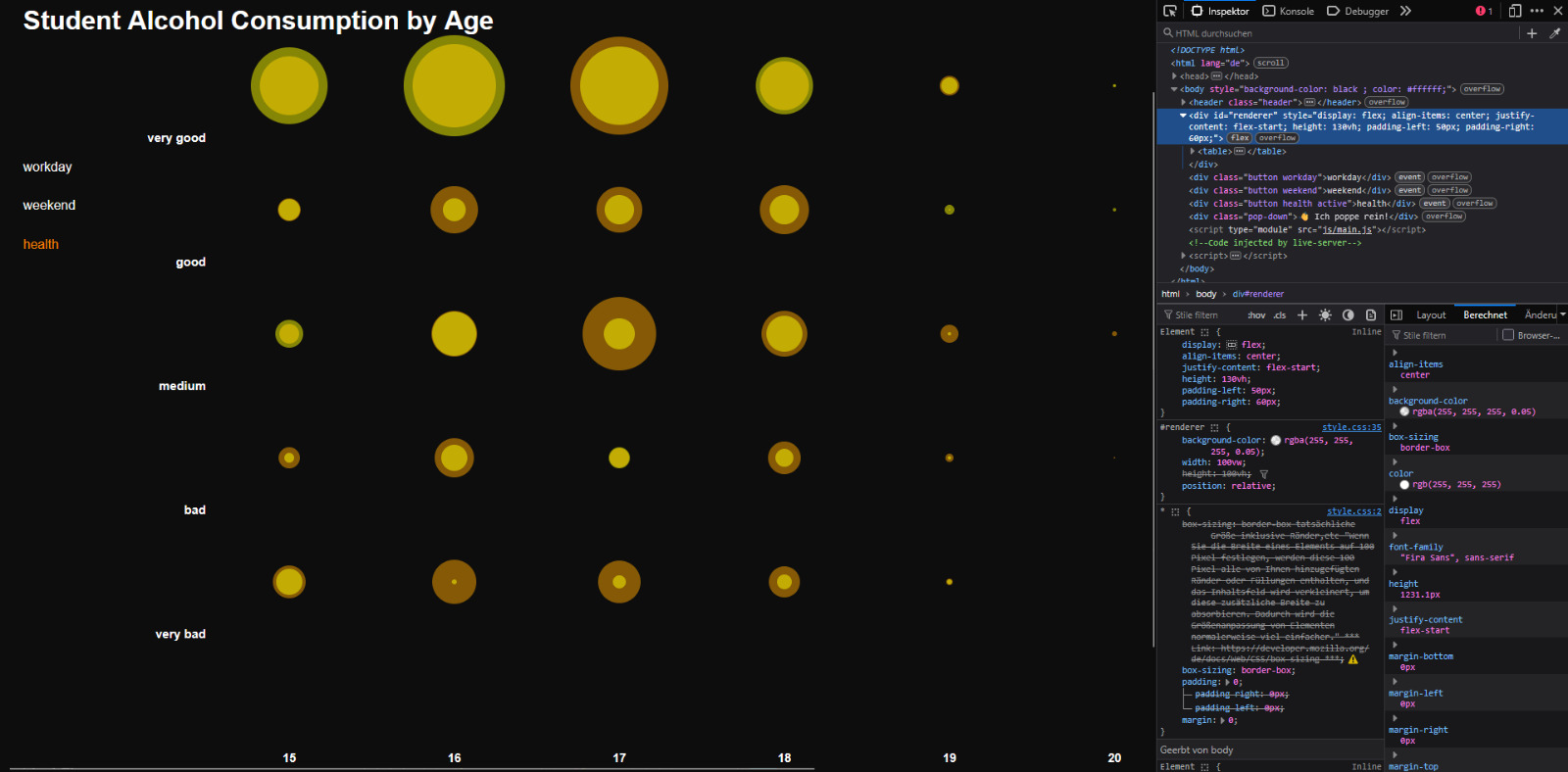Toggle print media simulation page icon
The height and width of the screenshot is (772, 1568).
click(x=1371, y=315)
